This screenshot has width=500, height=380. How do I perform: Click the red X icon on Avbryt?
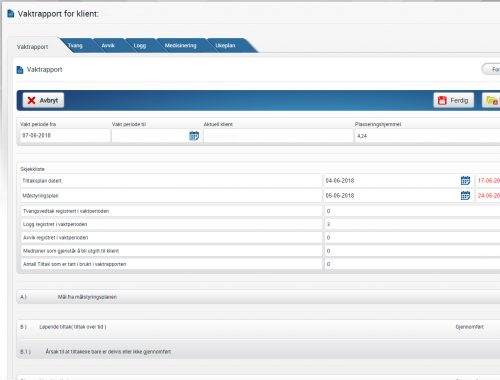31,100
